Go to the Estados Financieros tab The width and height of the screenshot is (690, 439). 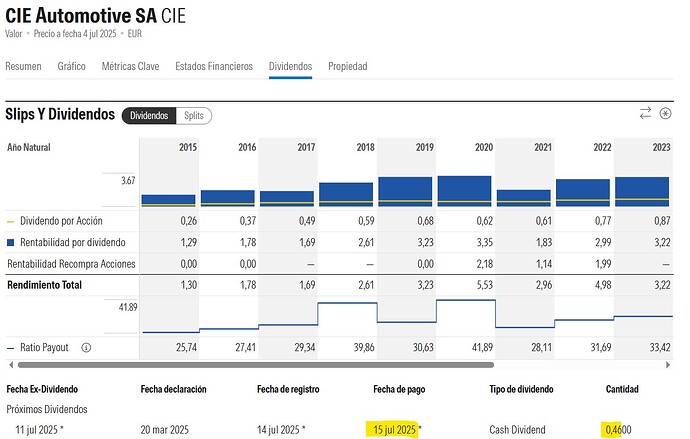pos(214,66)
